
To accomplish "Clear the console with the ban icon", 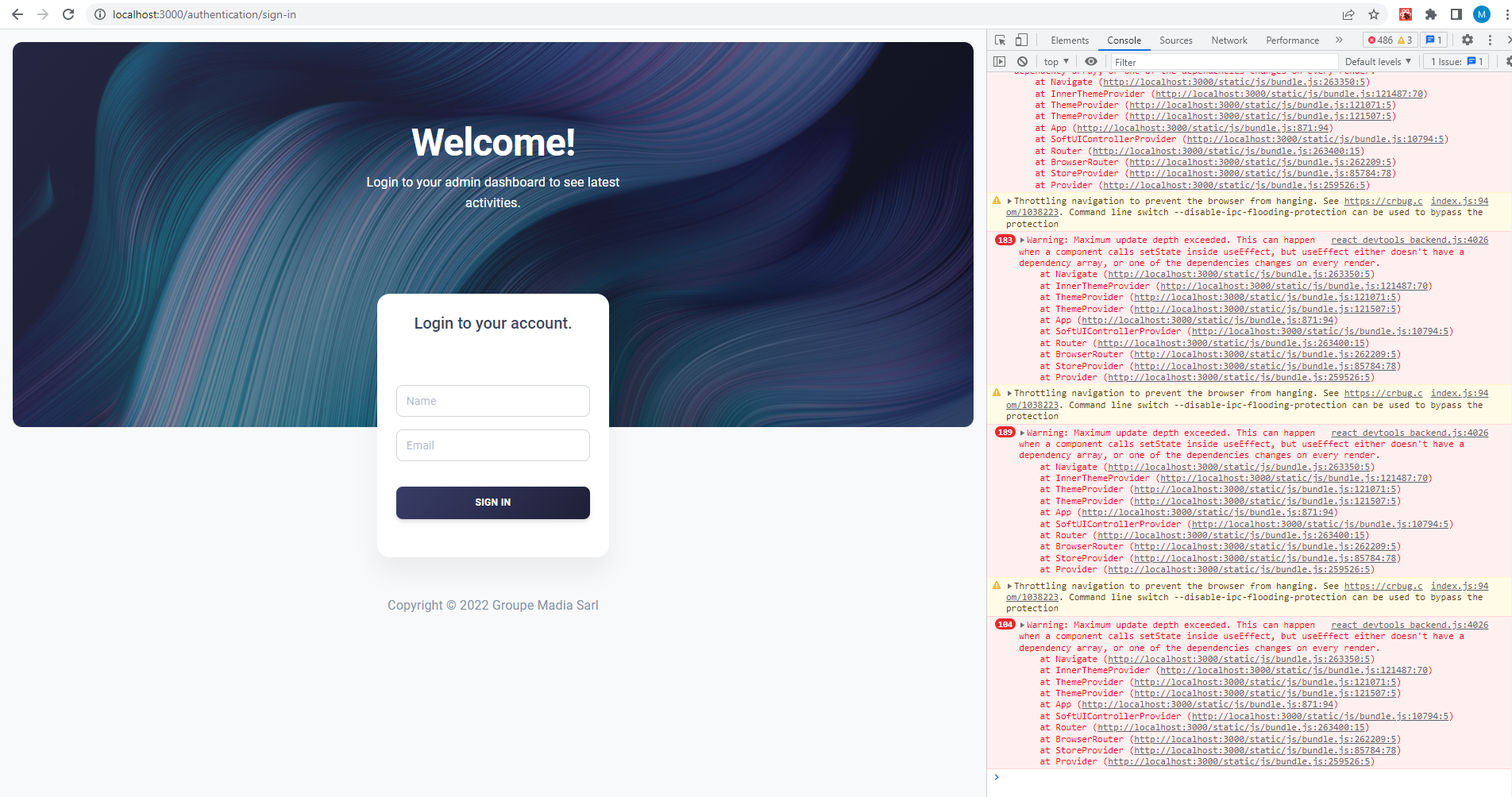I will (1022, 61).
